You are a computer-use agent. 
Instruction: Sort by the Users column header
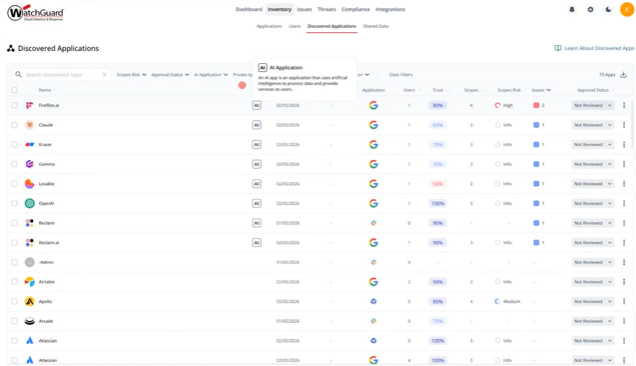click(x=412, y=90)
